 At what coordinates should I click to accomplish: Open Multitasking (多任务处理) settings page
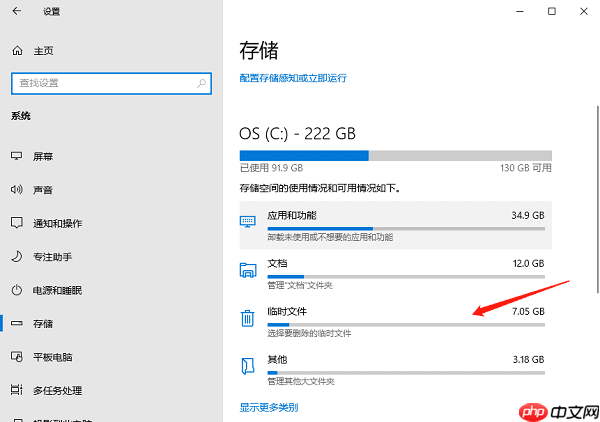point(56,390)
